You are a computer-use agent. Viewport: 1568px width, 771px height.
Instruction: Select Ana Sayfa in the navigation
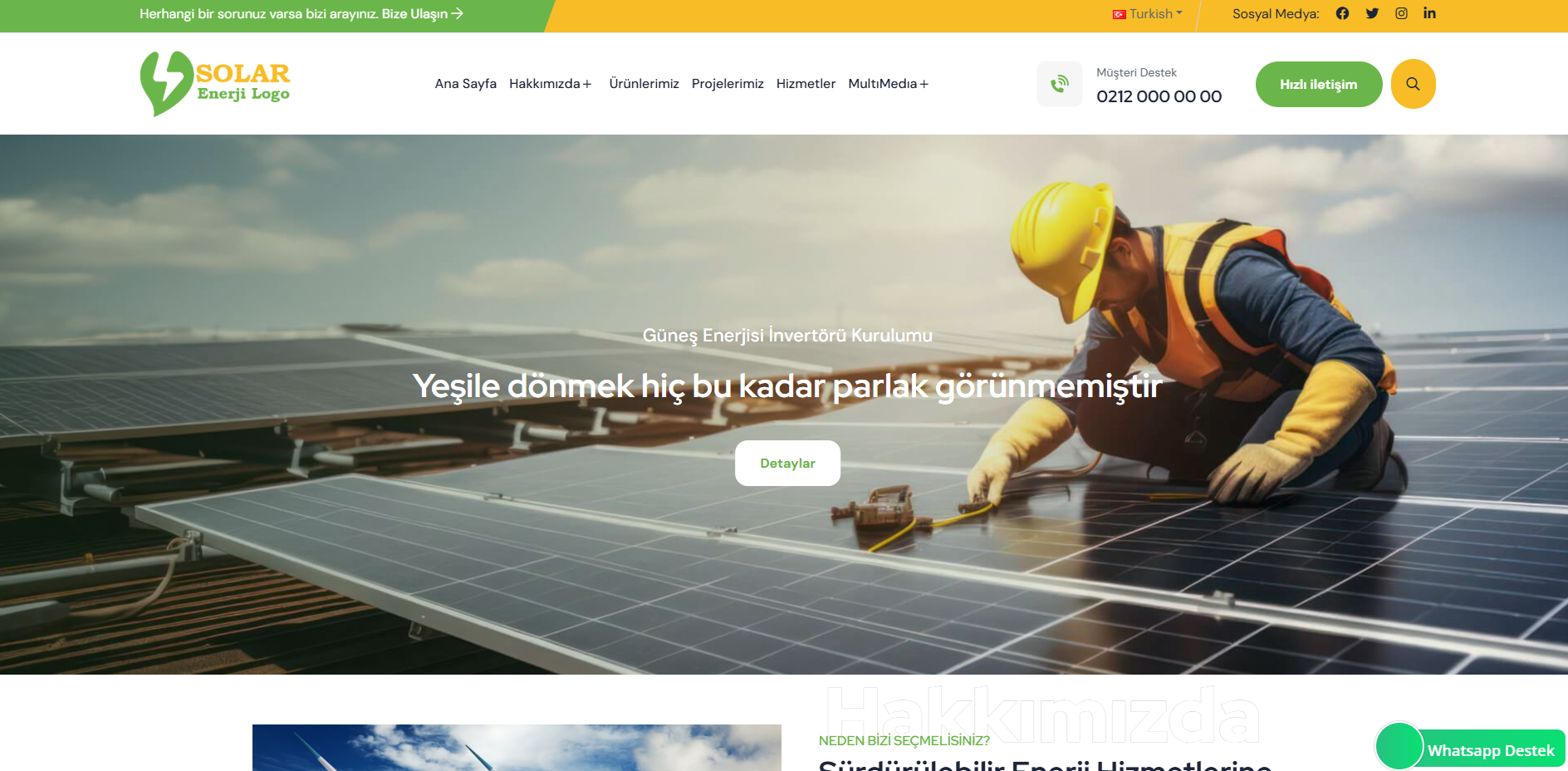465,84
